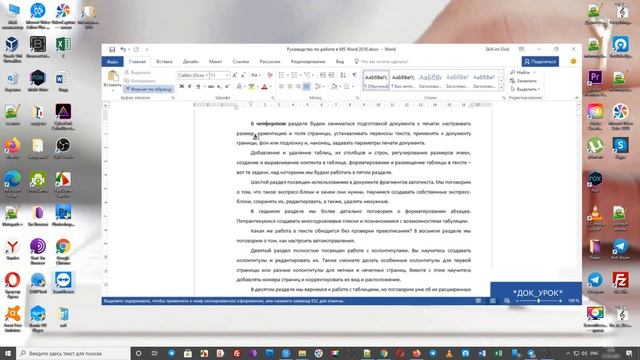Click the Clear All Formatting icon
The width and height of the screenshot is (640, 360).
(270, 75)
